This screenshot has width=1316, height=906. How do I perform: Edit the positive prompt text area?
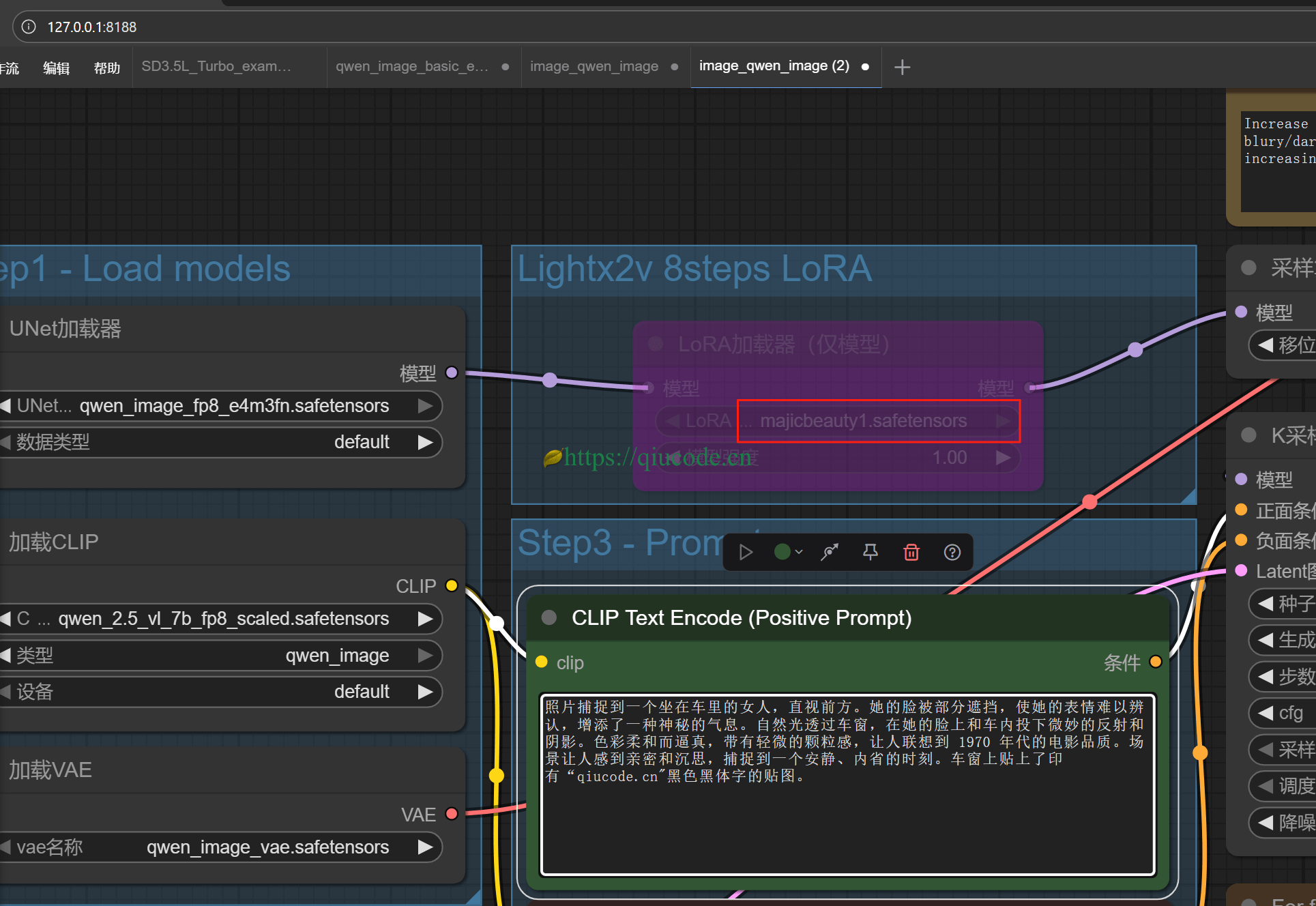[847, 784]
